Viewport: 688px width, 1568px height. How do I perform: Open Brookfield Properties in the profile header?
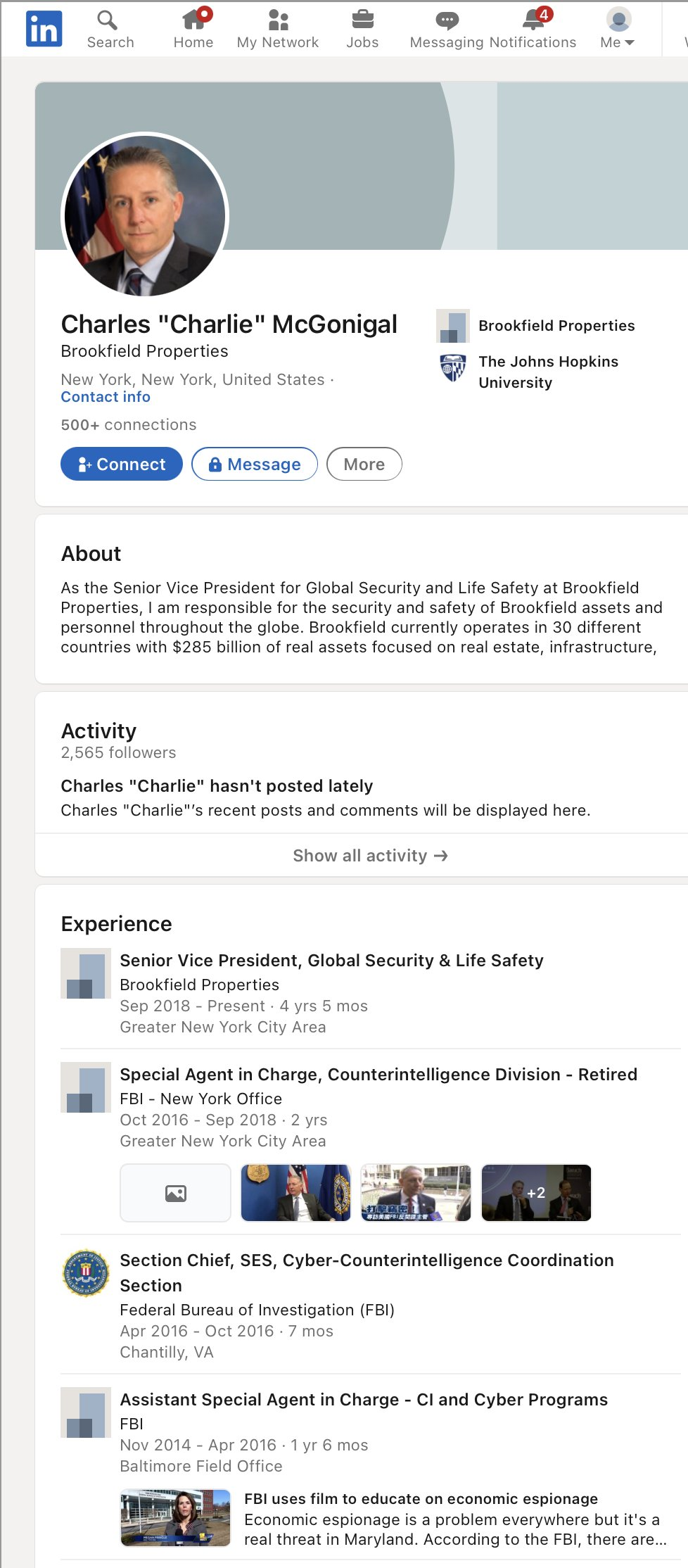click(x=556, y=326)
